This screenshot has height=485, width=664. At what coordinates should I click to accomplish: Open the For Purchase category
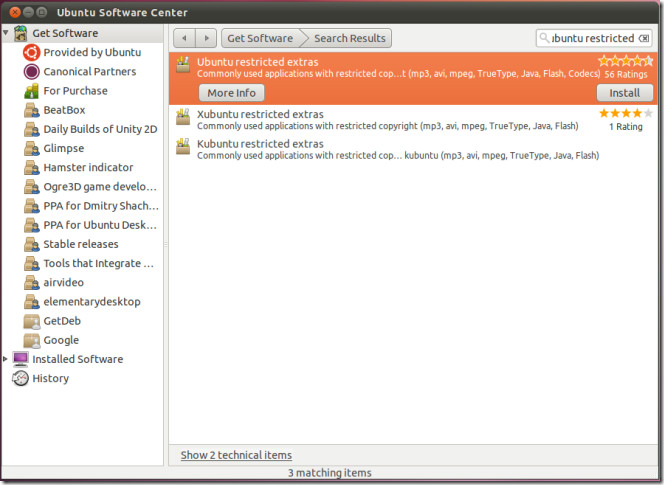click(75, 91)
